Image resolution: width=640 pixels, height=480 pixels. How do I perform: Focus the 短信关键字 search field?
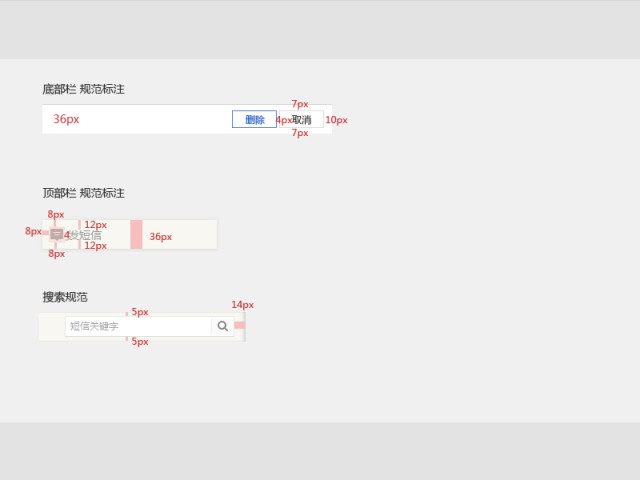138,326
